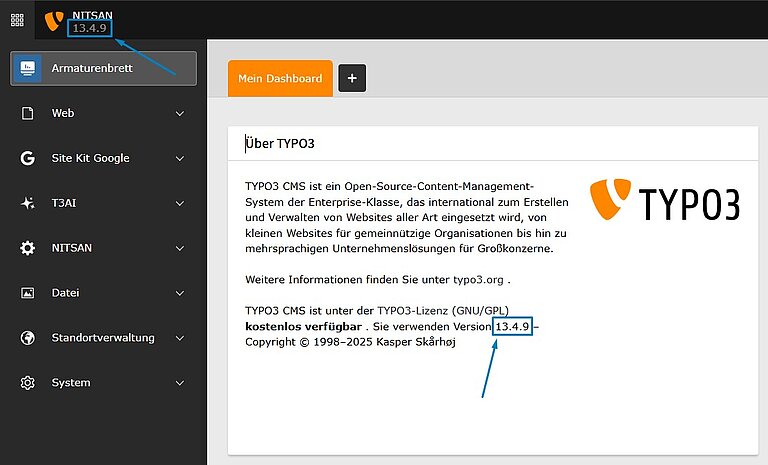Expand the T3AI module chevron
768x465 pixels.
pyautogui.click(x=180, y=203)
